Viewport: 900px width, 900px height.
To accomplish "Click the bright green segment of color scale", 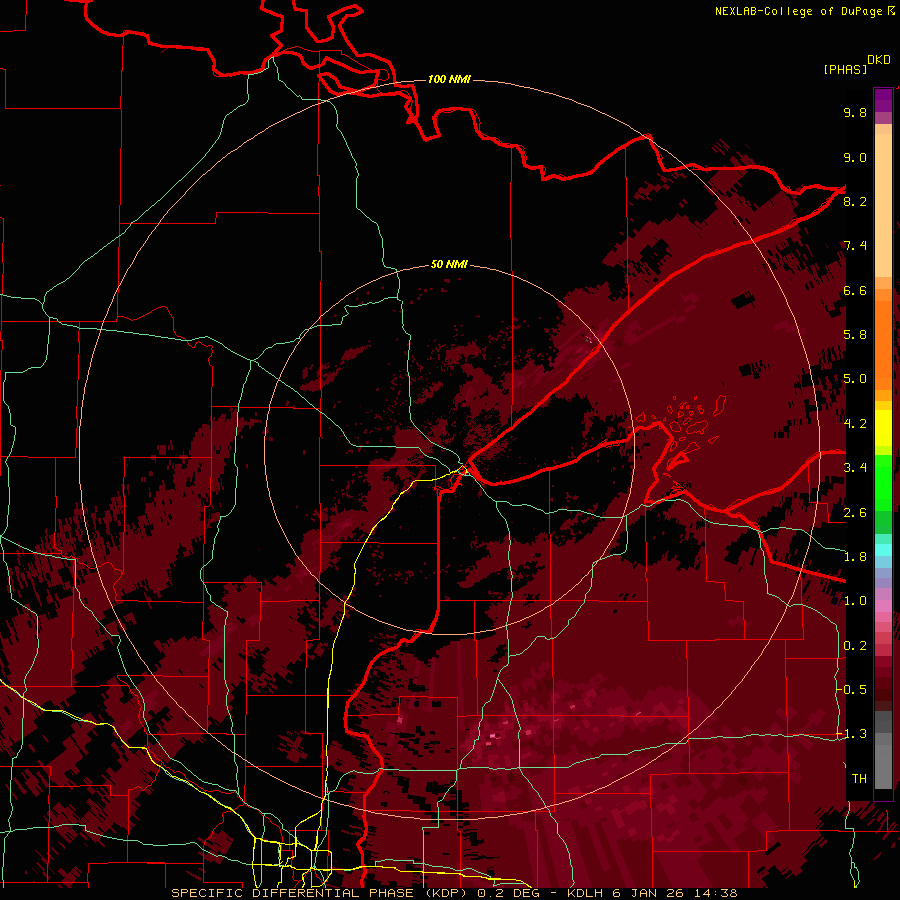I will [x=883, y=482].
